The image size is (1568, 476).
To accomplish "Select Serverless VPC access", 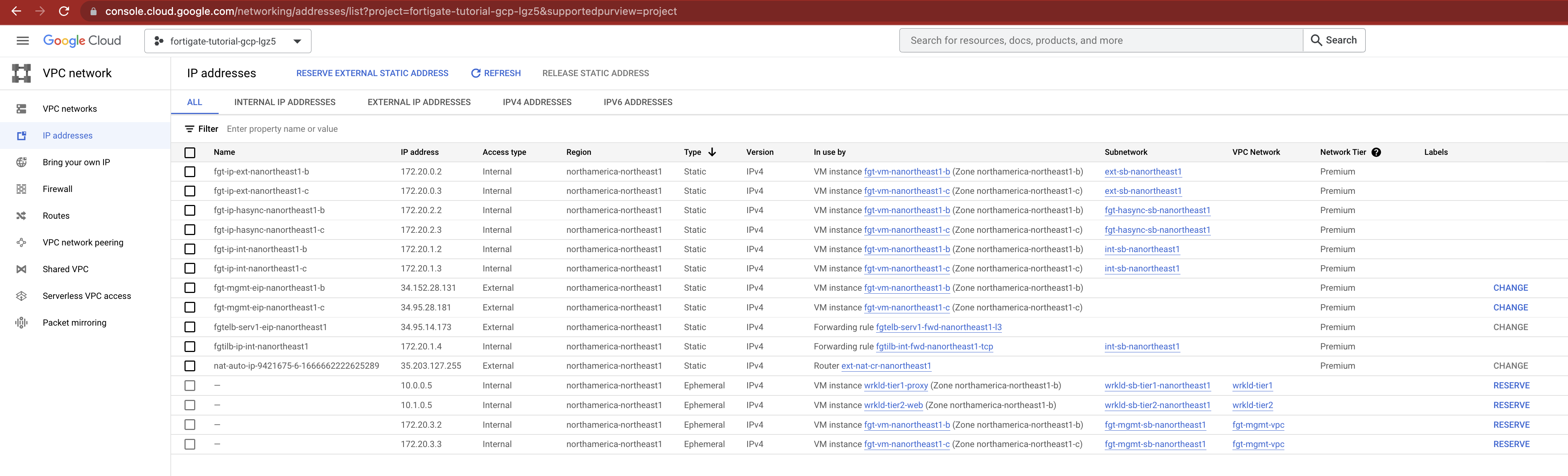I will pos(86,296).
